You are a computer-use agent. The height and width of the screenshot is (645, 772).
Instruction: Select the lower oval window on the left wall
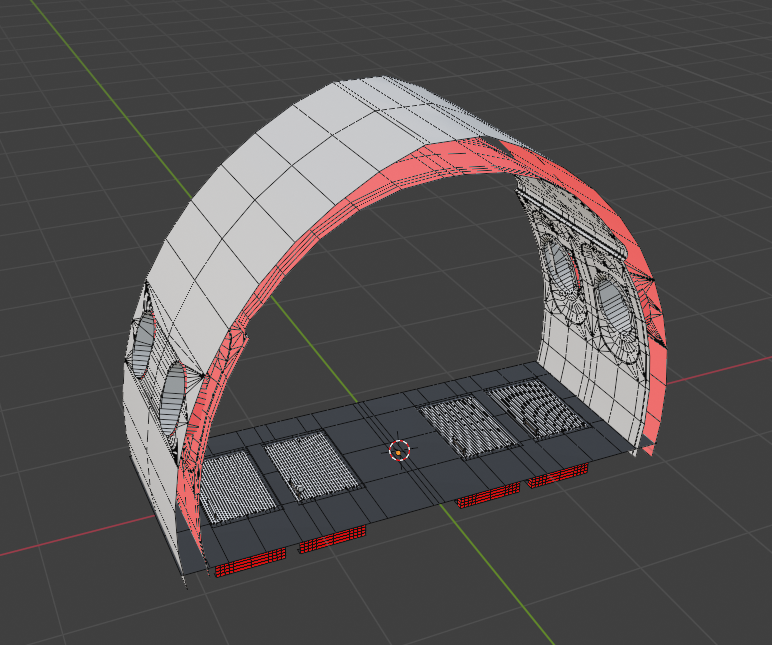pos(173,399)
